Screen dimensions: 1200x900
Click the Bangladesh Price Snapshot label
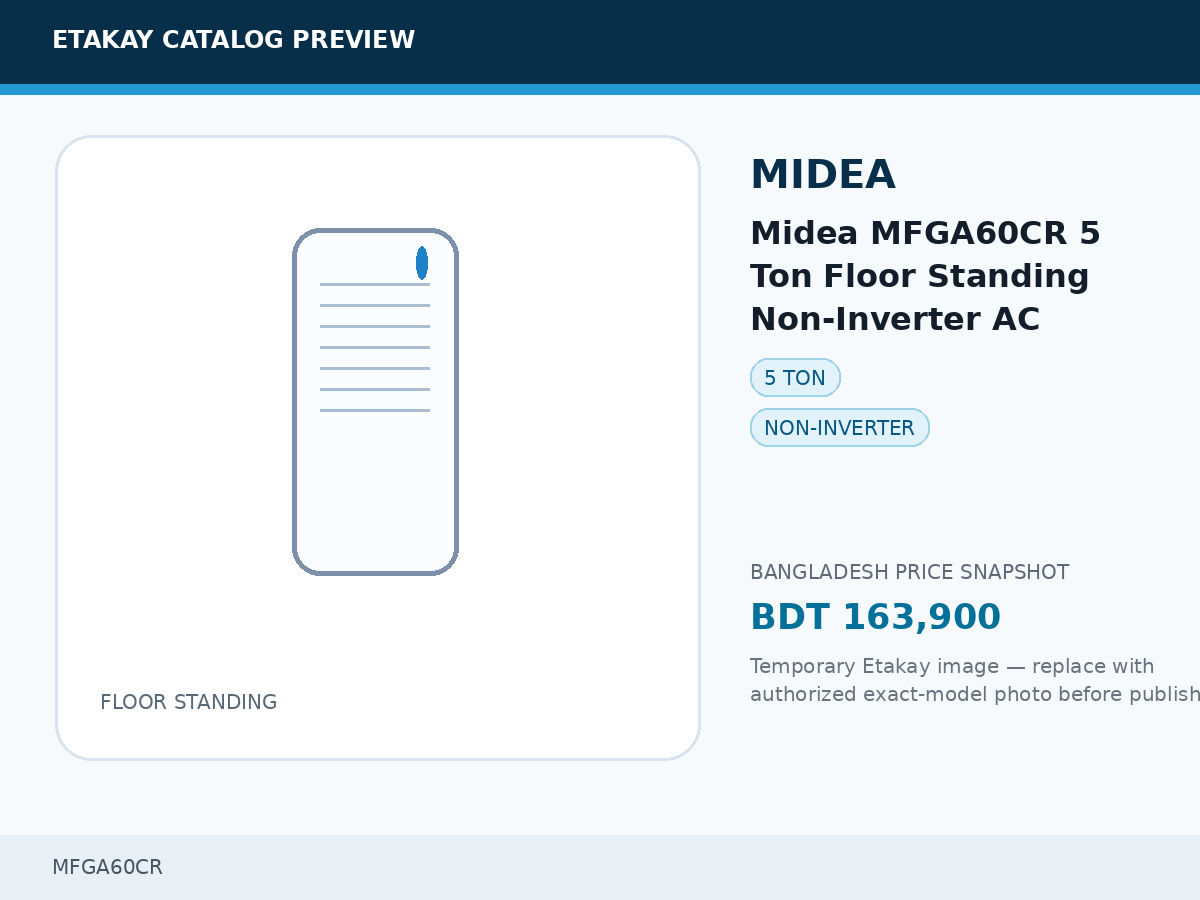[909, 572]
